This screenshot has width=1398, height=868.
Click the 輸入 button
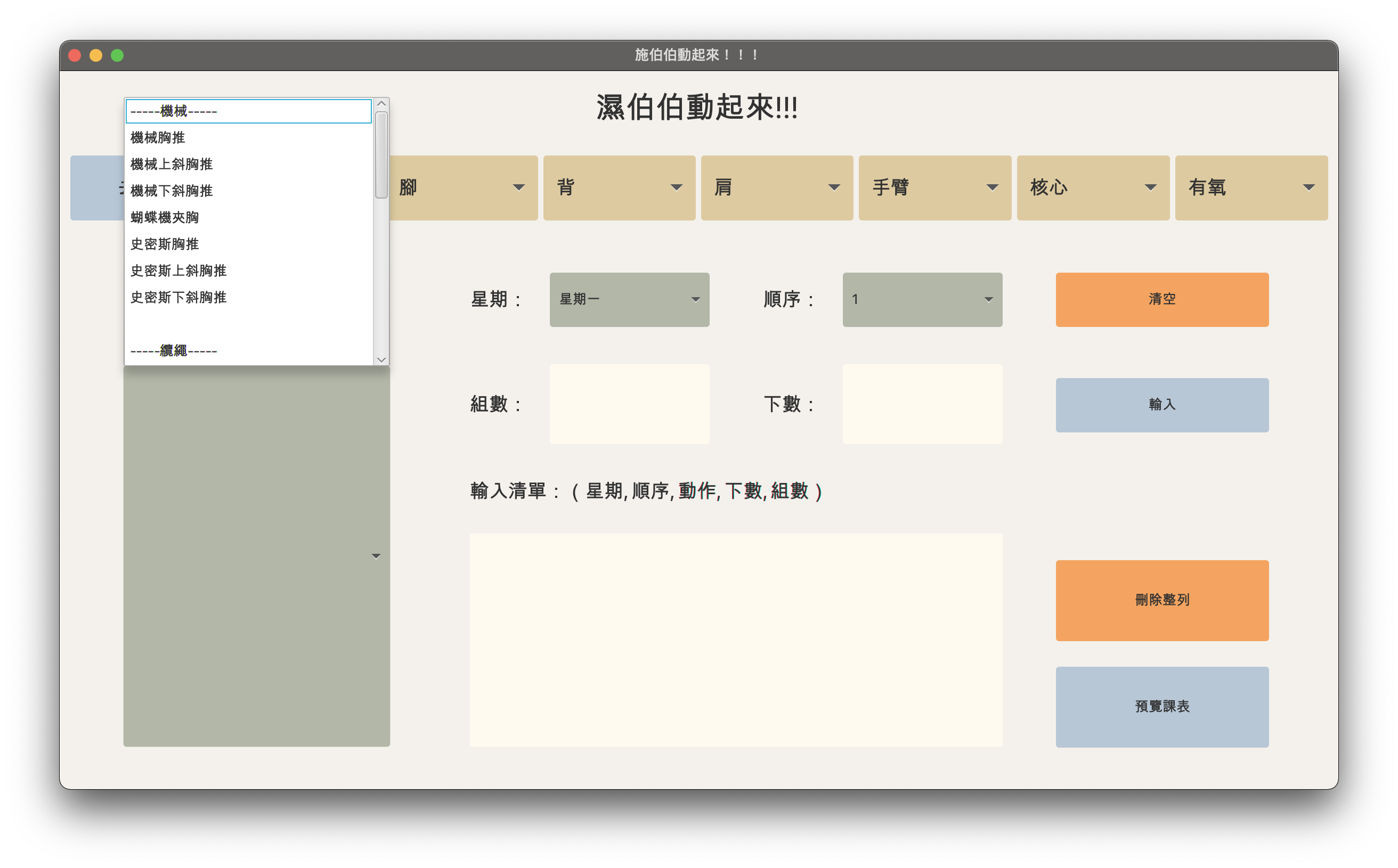[x=1162, y=405]
